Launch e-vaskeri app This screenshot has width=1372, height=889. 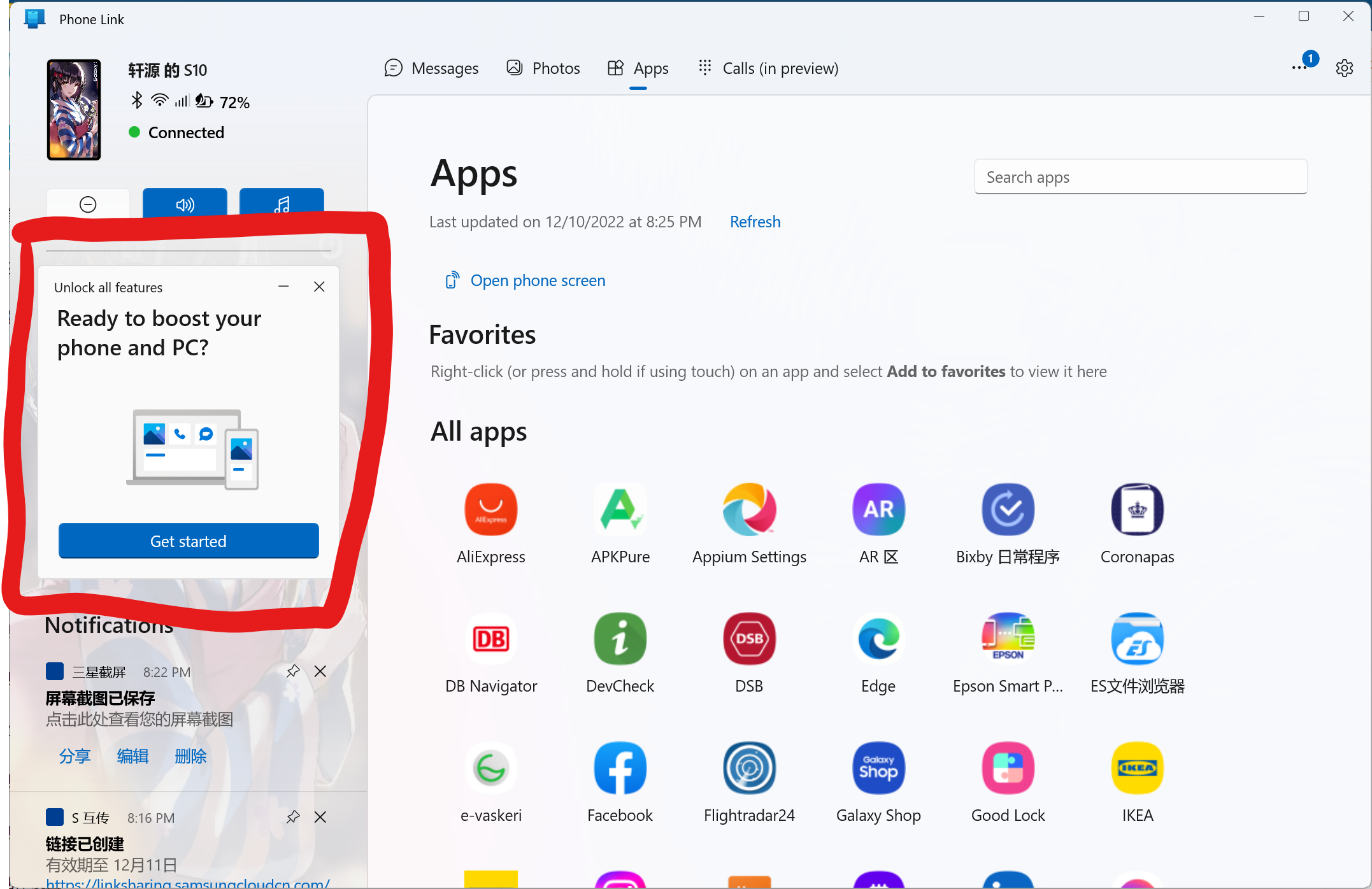pos(490,768)
